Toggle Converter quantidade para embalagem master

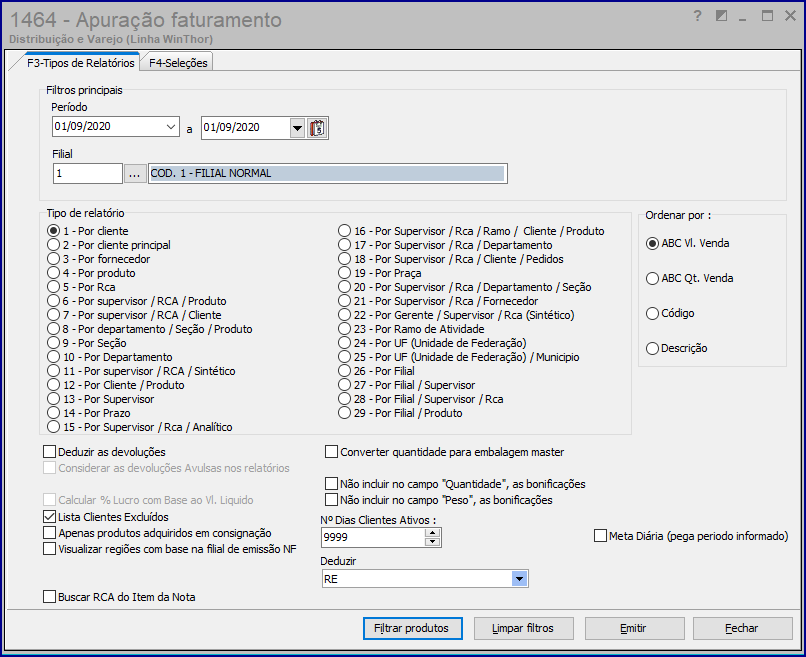[x=445, y=452]
